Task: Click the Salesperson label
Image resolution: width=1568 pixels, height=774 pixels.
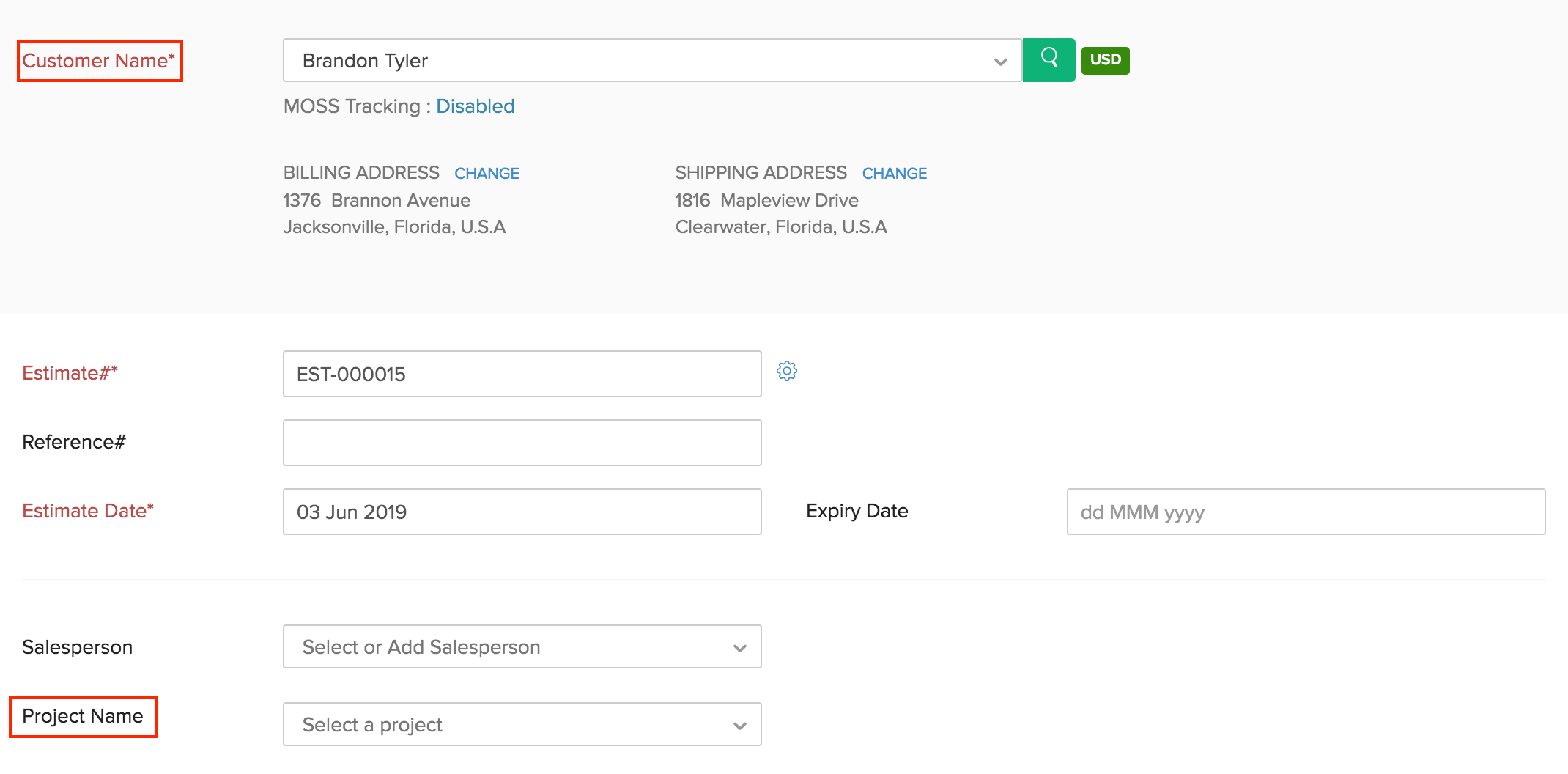Action: (77, 647)
